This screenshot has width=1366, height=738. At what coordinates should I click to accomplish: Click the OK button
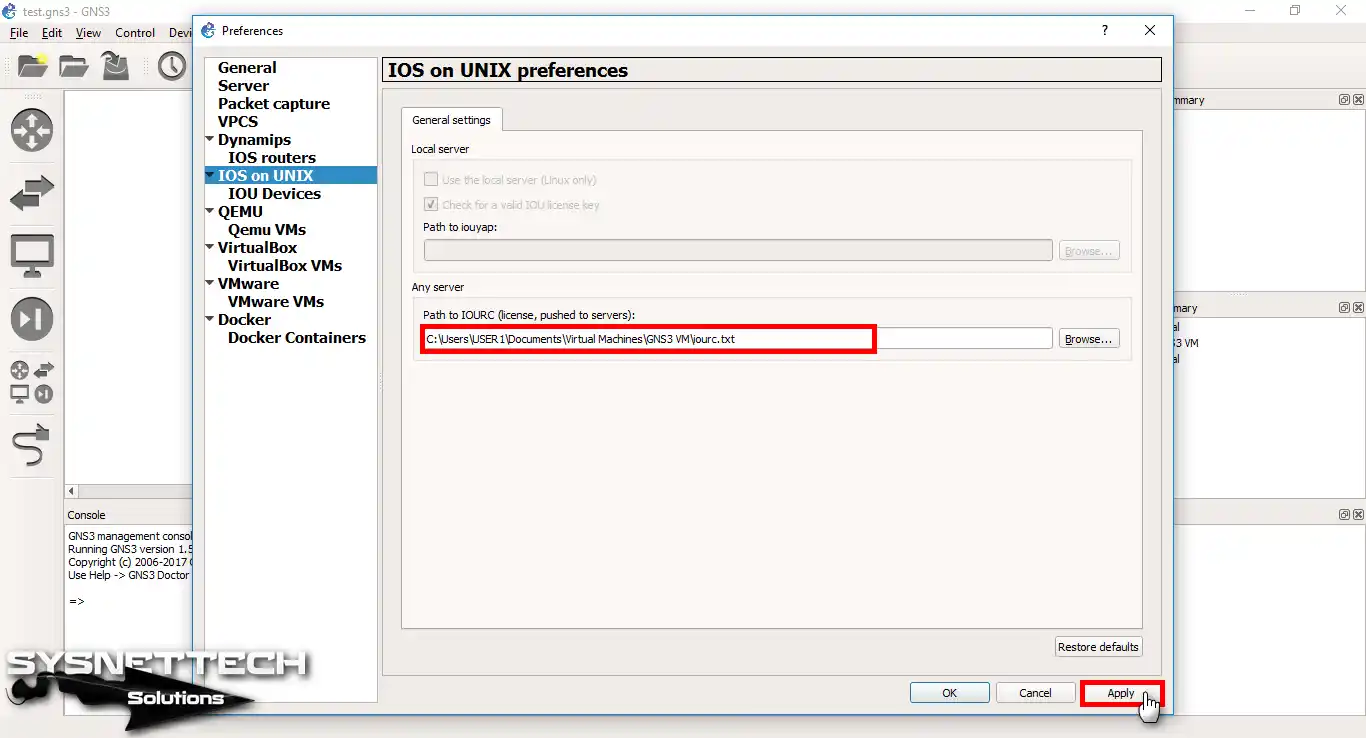[950, 693]
